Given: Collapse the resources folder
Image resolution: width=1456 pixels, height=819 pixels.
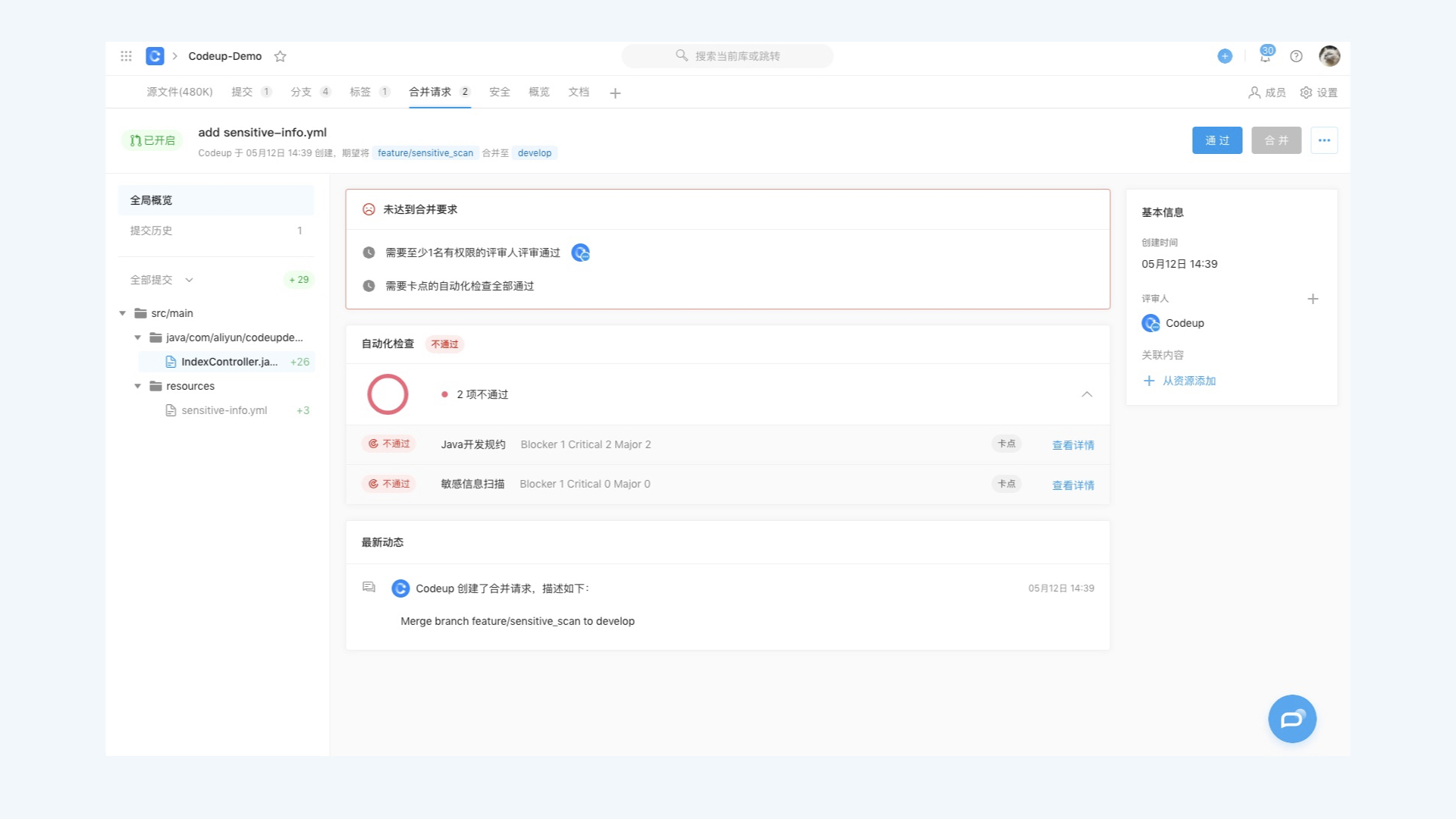Looking at the screenshot, I should [x=138, y=386].
